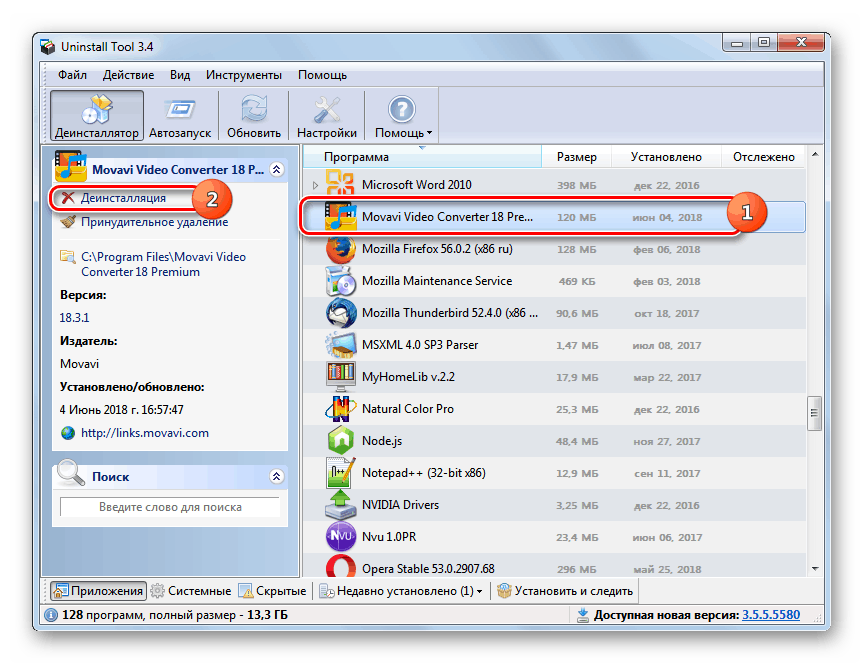Screen dimensions: 864x664
Task: Click the Деинсталлятор toolbar icon
Action: click(x=97, y=108)
